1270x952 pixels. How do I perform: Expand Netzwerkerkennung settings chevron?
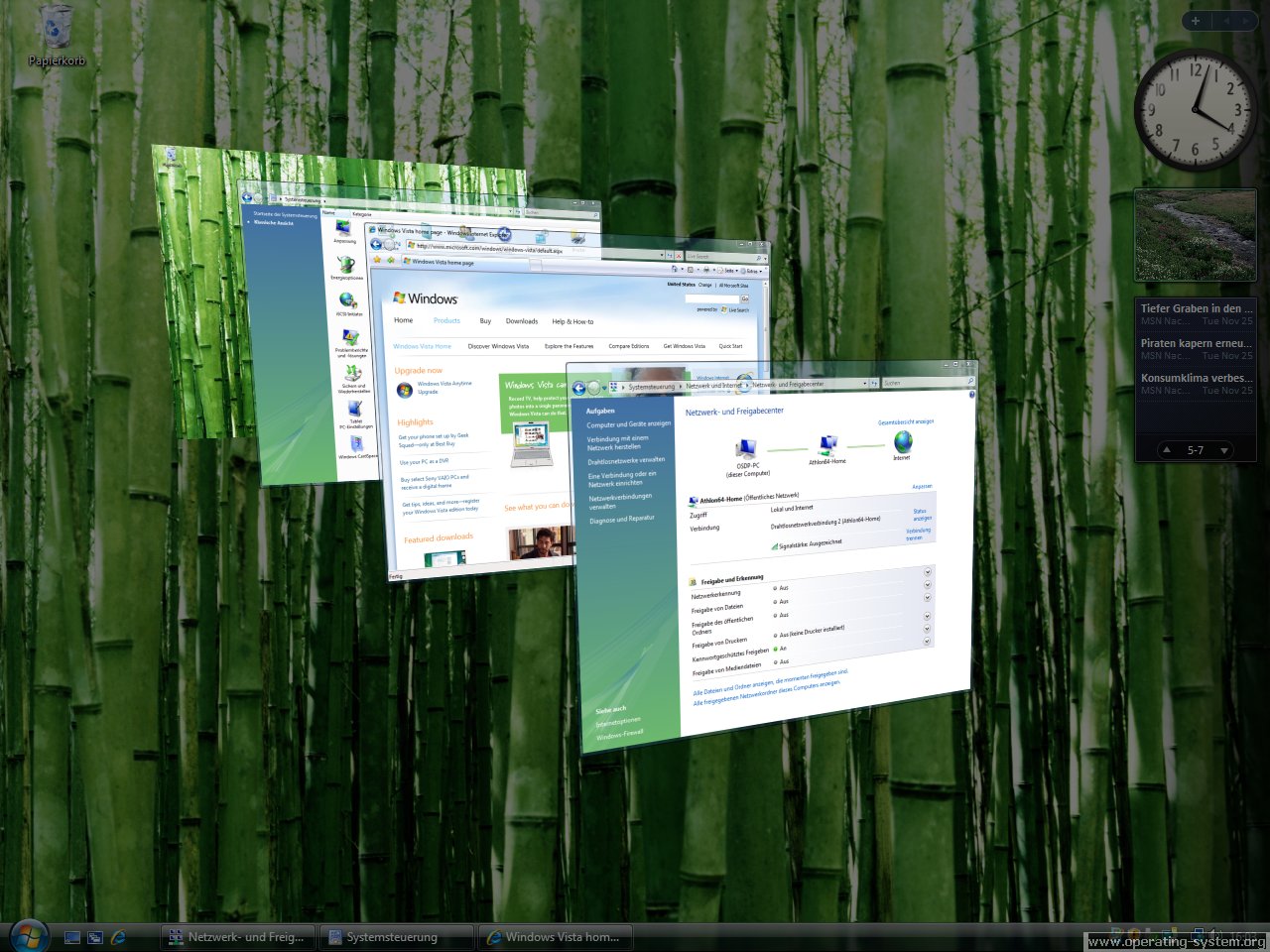click(x=928, y=572)
